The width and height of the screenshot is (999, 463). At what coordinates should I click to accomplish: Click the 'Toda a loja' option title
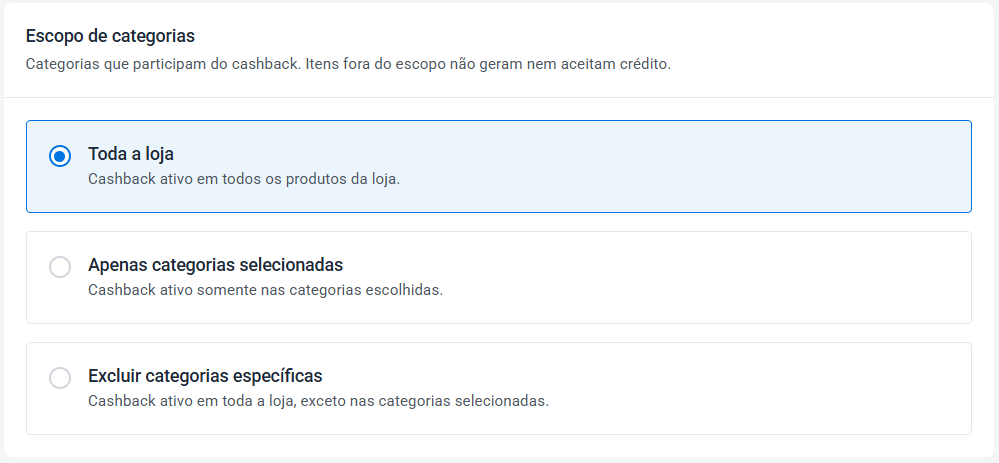coord(131,154)
